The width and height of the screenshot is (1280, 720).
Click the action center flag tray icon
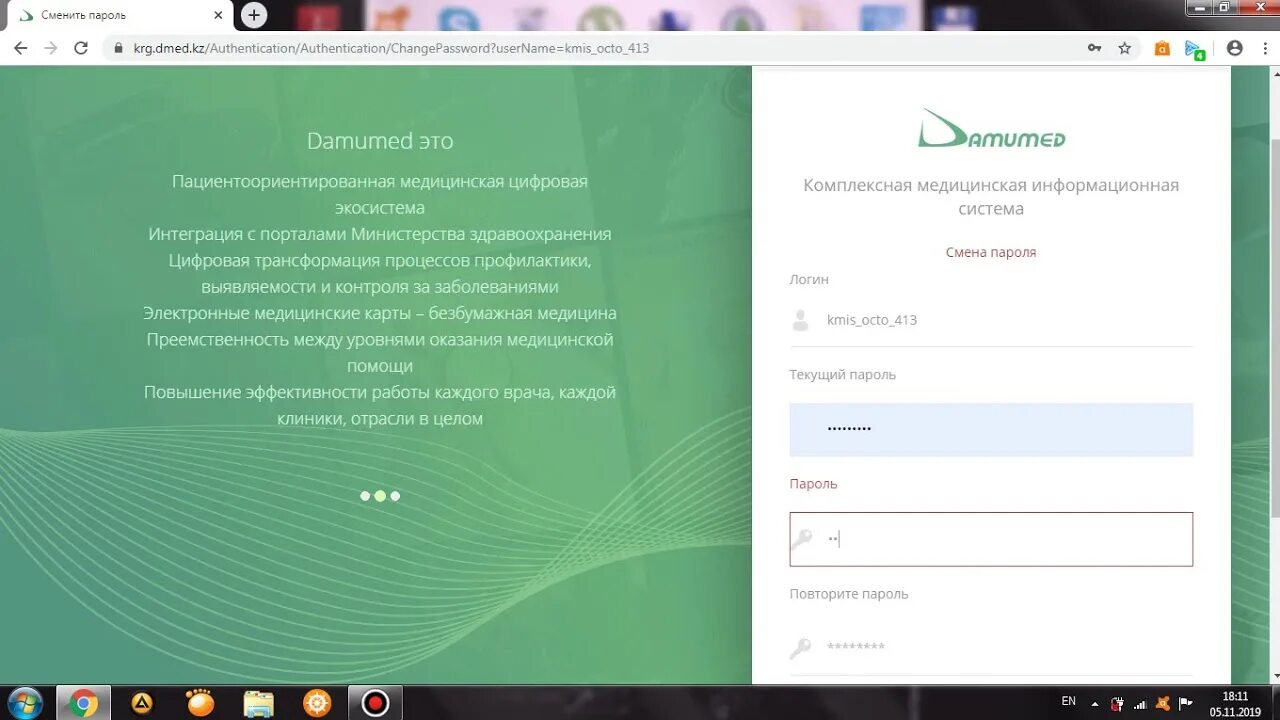(1186, 703)
